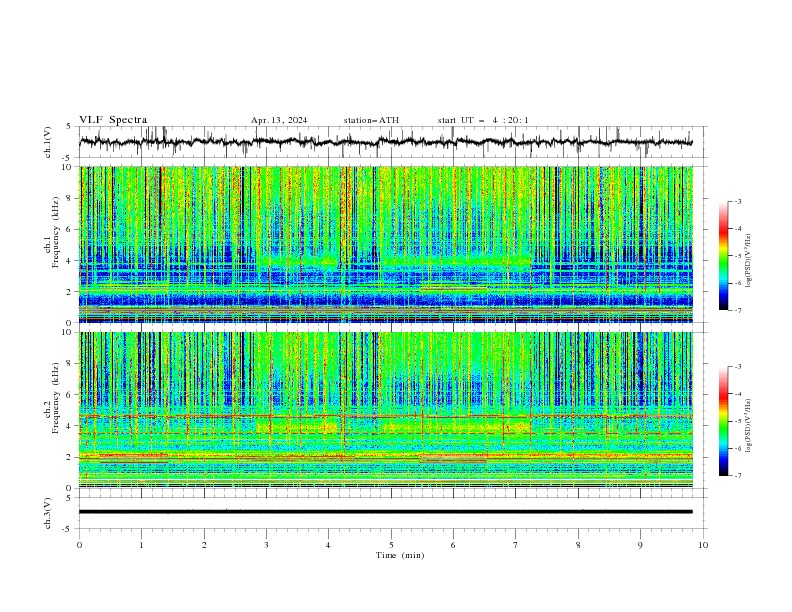The image size is (792, 612).
Task: Click time axis tick label "7"
Action: coord(516,545)
